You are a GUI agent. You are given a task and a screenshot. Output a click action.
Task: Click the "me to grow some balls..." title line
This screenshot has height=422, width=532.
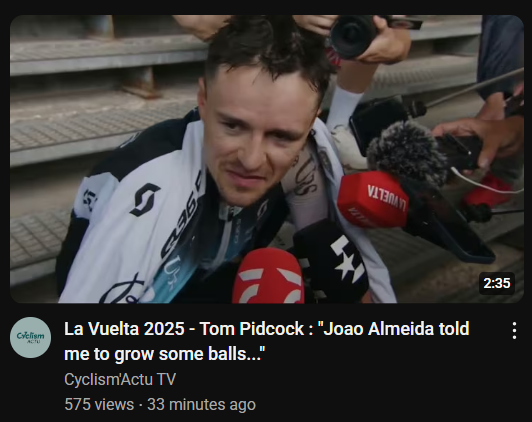(165, 354)
